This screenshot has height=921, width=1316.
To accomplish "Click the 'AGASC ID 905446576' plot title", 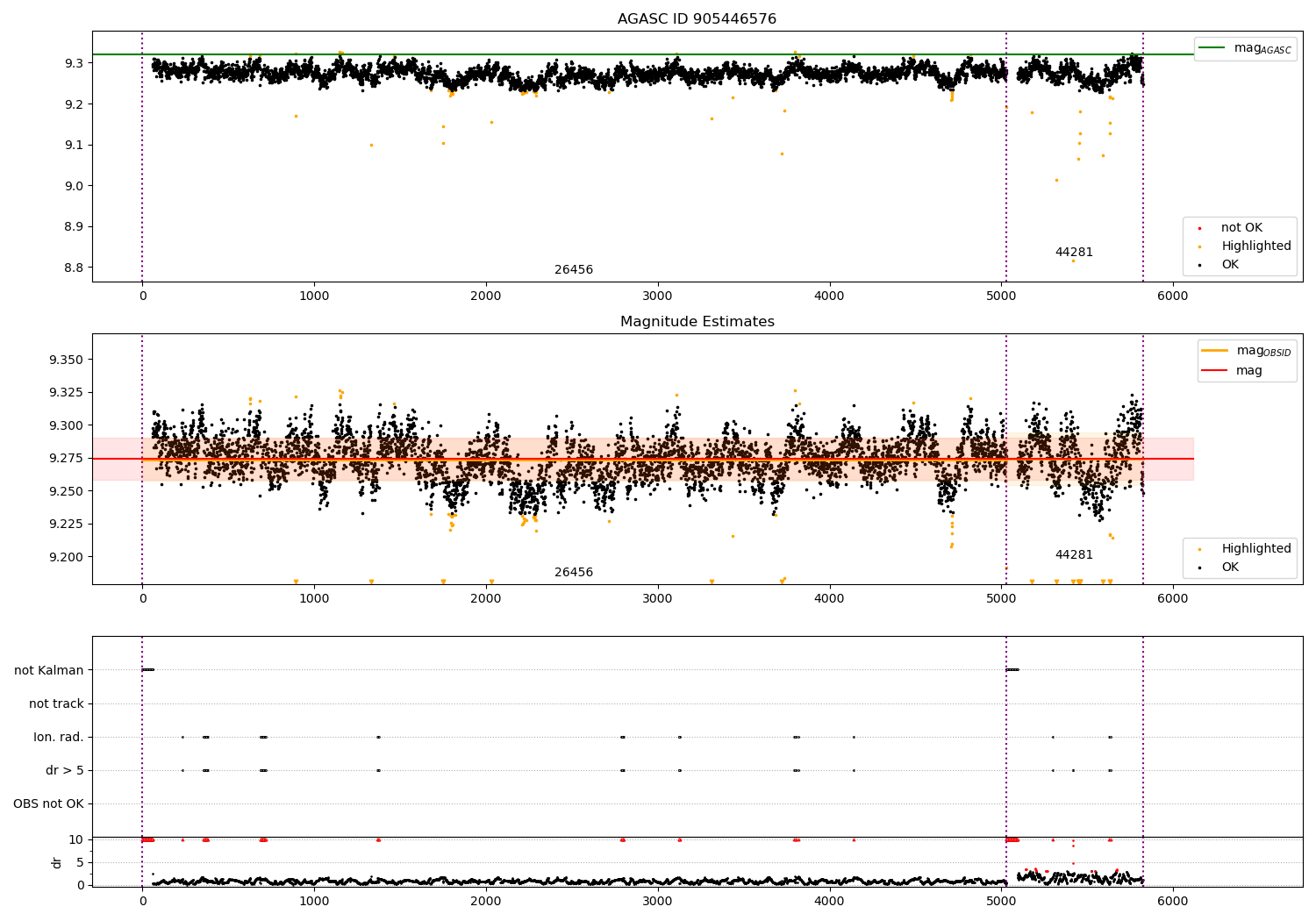I will pyautogui.click(x=697, y=19).
